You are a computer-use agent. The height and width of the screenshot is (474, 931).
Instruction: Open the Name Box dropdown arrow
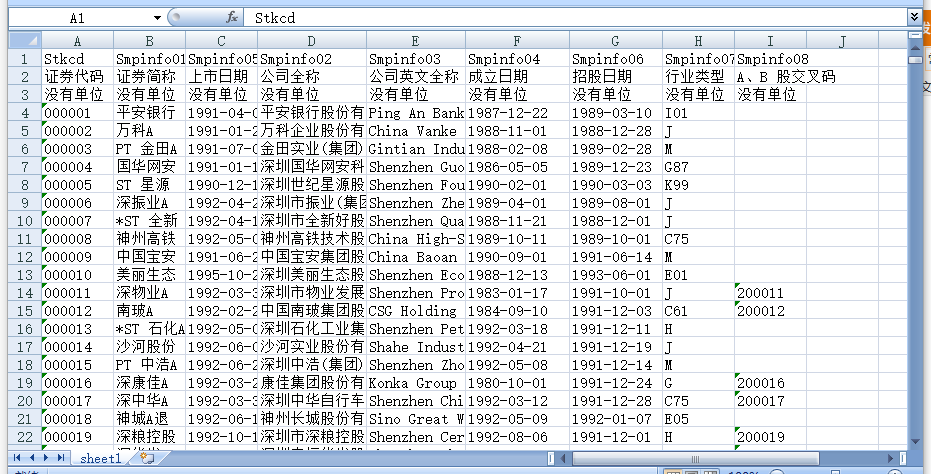click(157, 18)
